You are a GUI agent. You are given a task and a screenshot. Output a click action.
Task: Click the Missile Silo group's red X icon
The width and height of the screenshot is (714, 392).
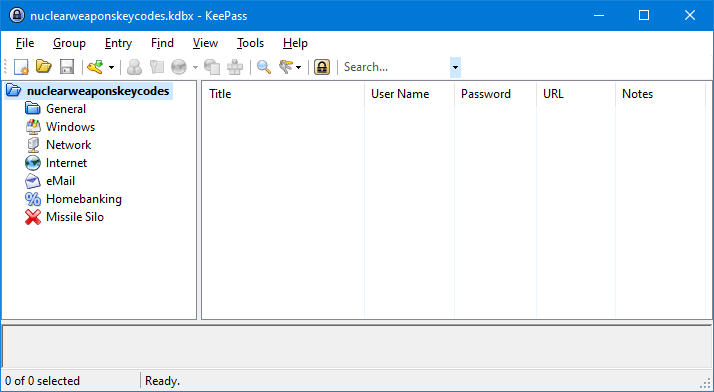tap(33, 217)
